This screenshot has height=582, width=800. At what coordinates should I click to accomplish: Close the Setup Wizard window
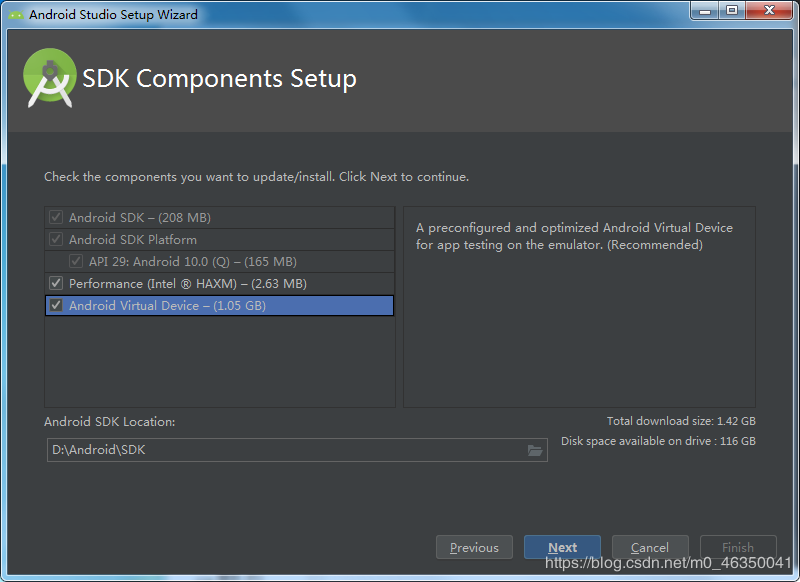click(x=769, y=10)
